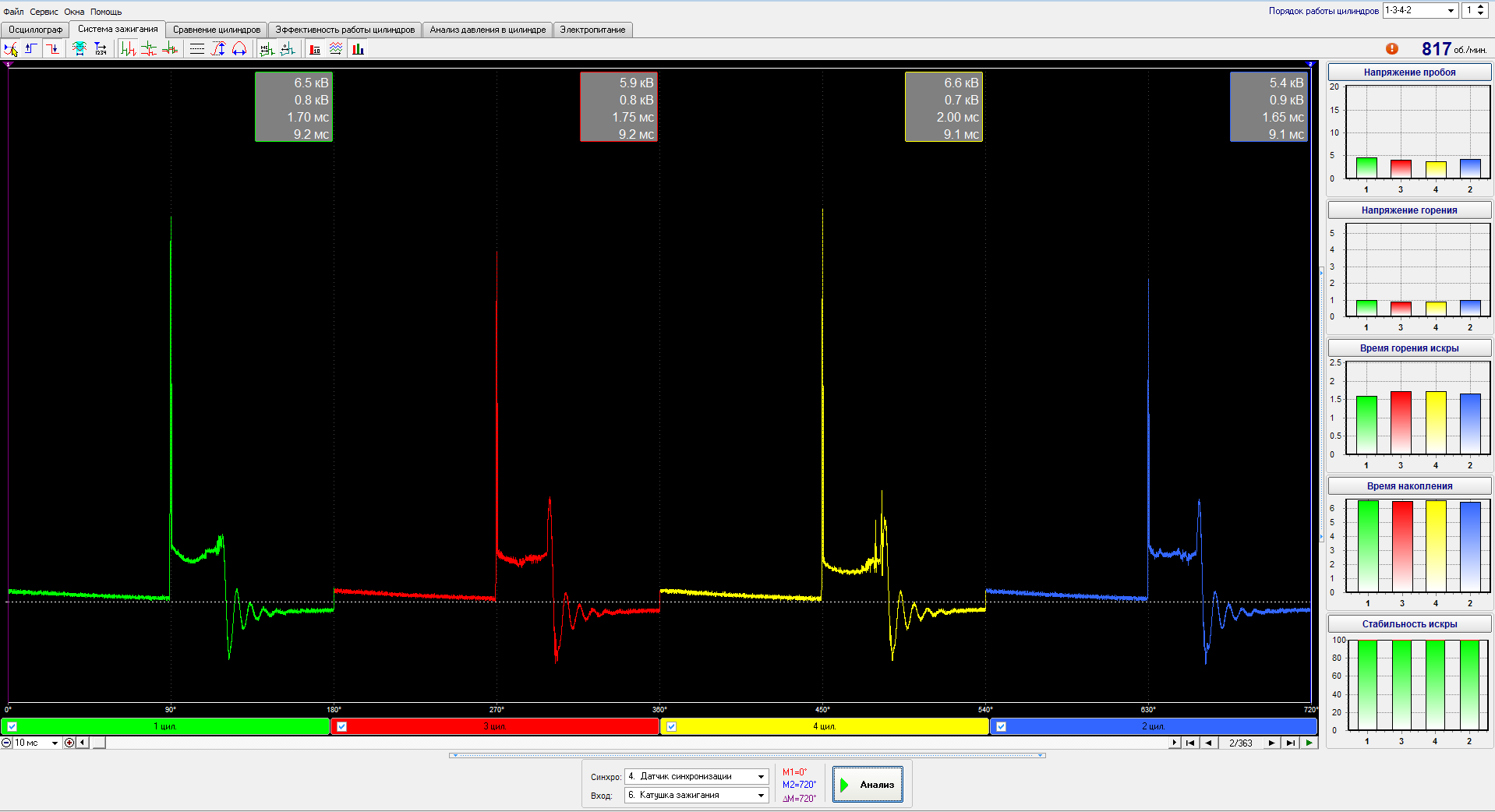Click the horizontal width scale icon
1495x812 pixels.
click(x=239, y=49)
